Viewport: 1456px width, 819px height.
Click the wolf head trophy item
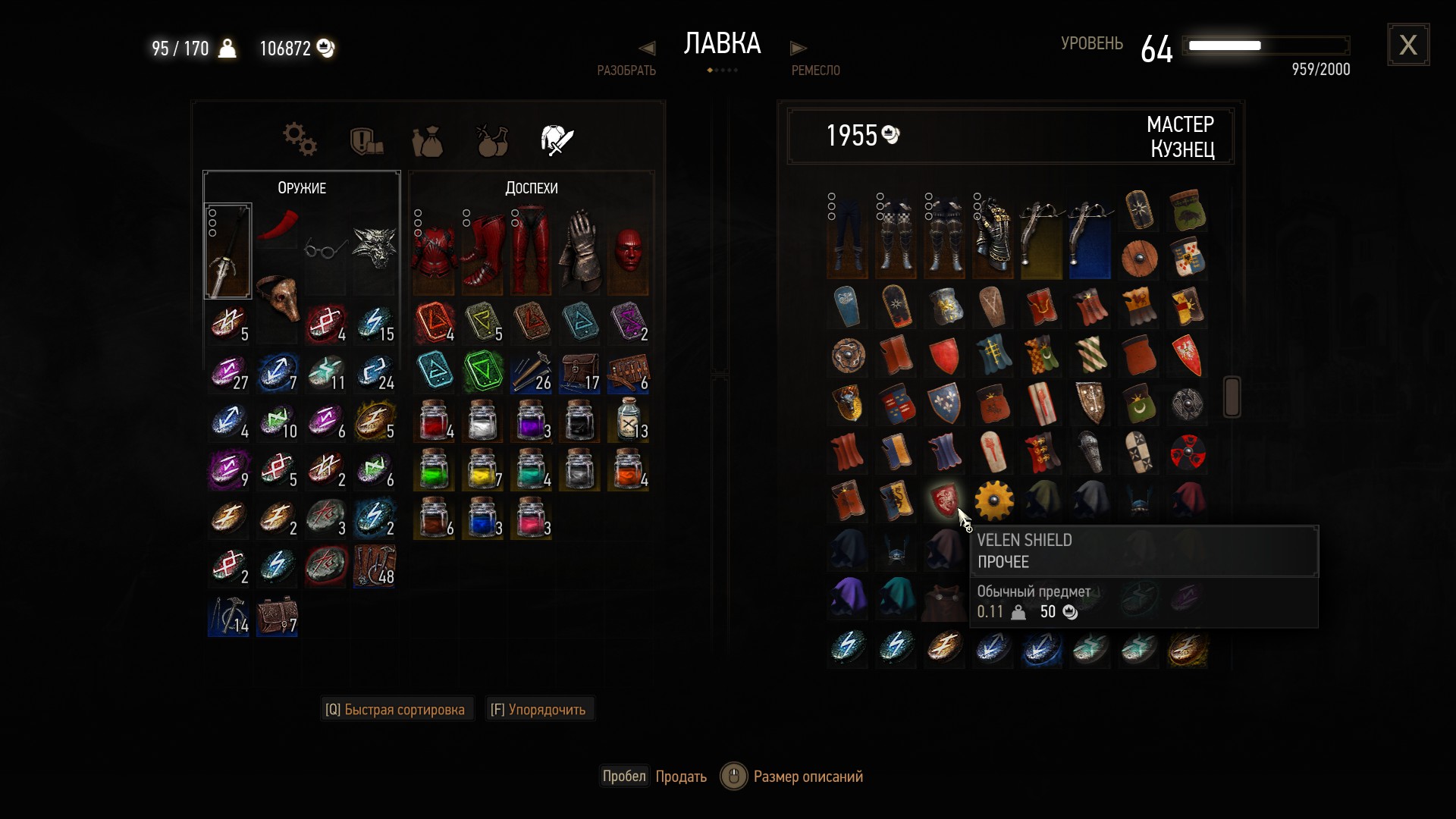coord(375,249)
